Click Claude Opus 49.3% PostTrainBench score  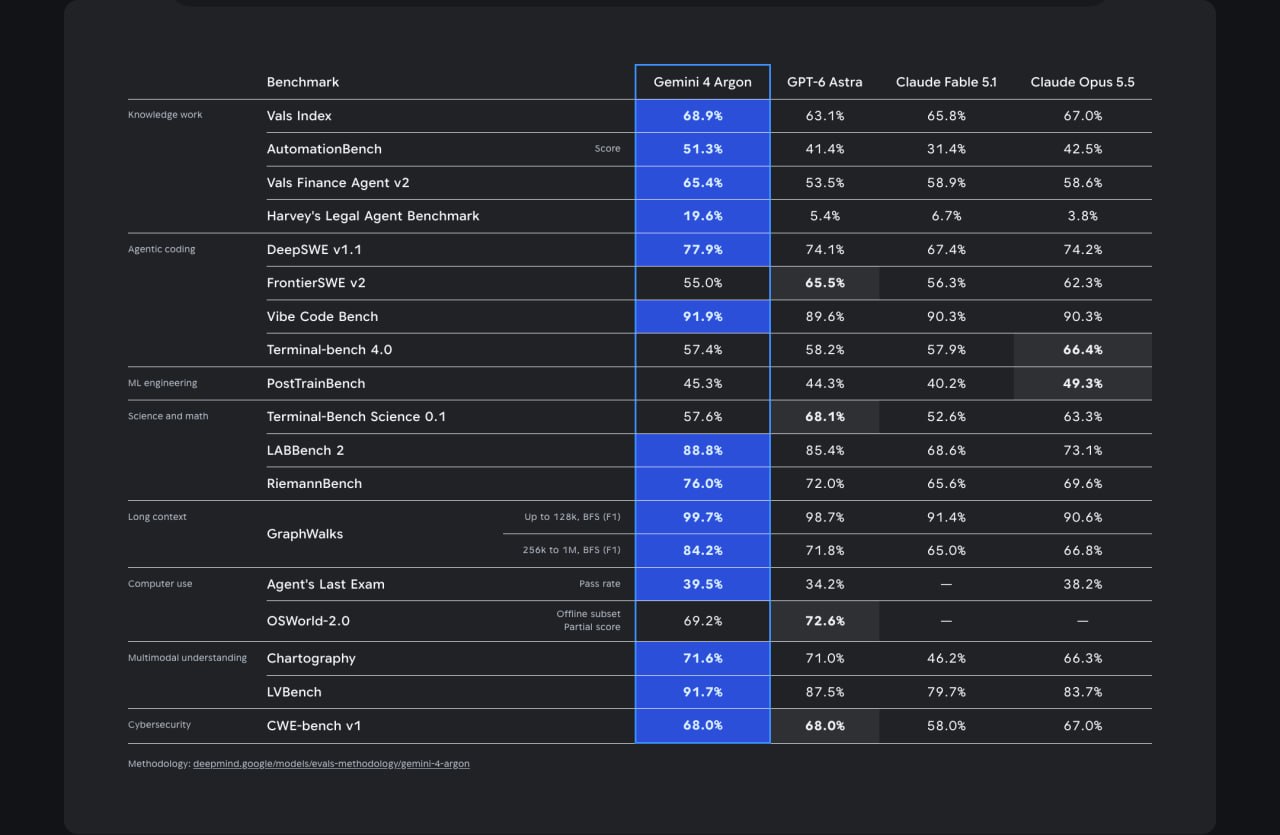coord(1083,384)
